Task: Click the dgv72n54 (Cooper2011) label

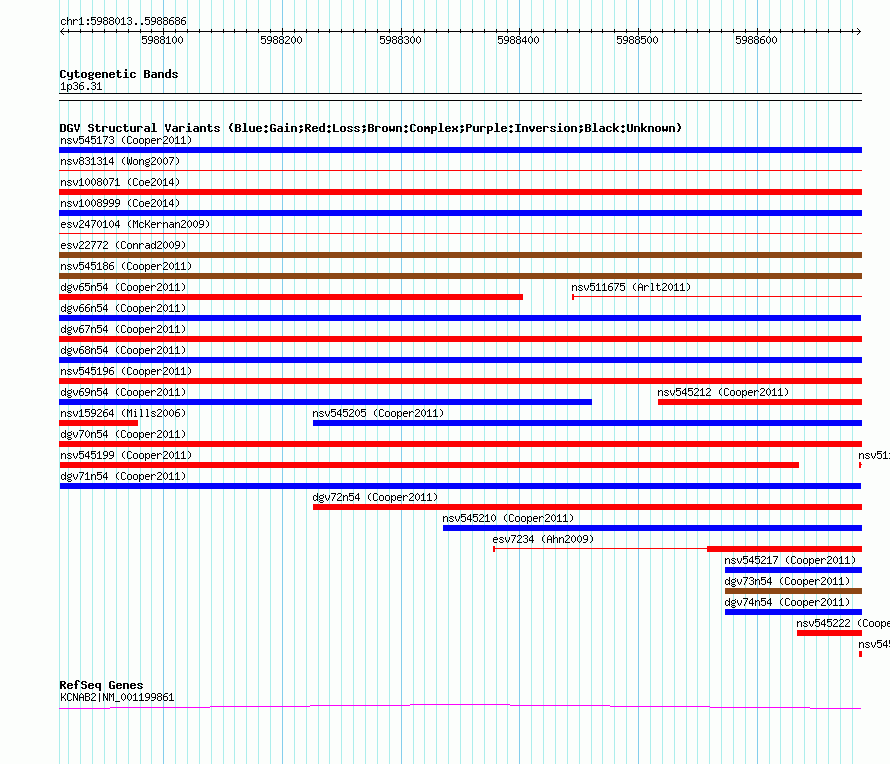Action: pos(375,497)
